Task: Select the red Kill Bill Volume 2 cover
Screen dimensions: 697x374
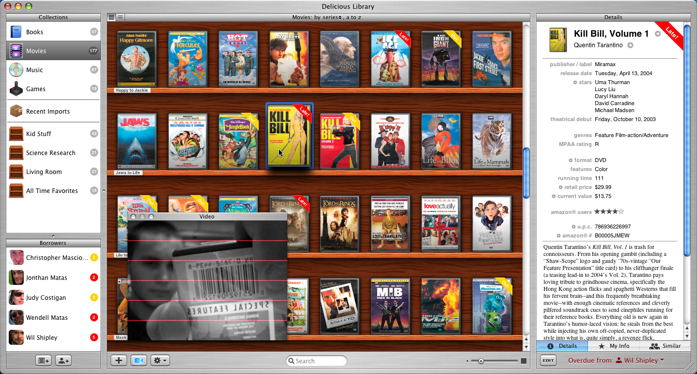Action: (340, 141)
